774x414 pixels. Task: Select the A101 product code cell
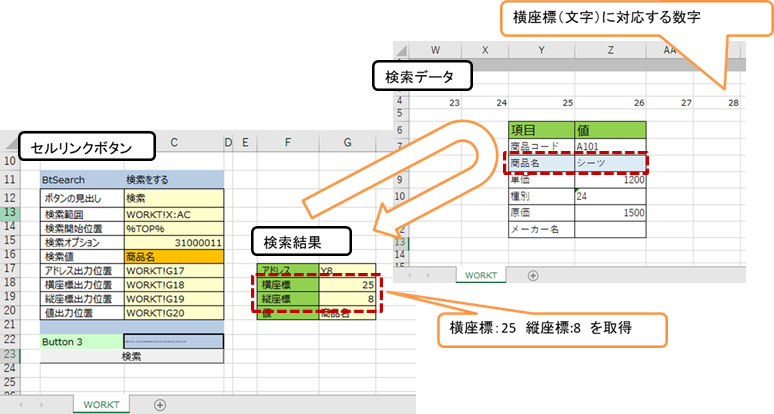click(610, 146)
